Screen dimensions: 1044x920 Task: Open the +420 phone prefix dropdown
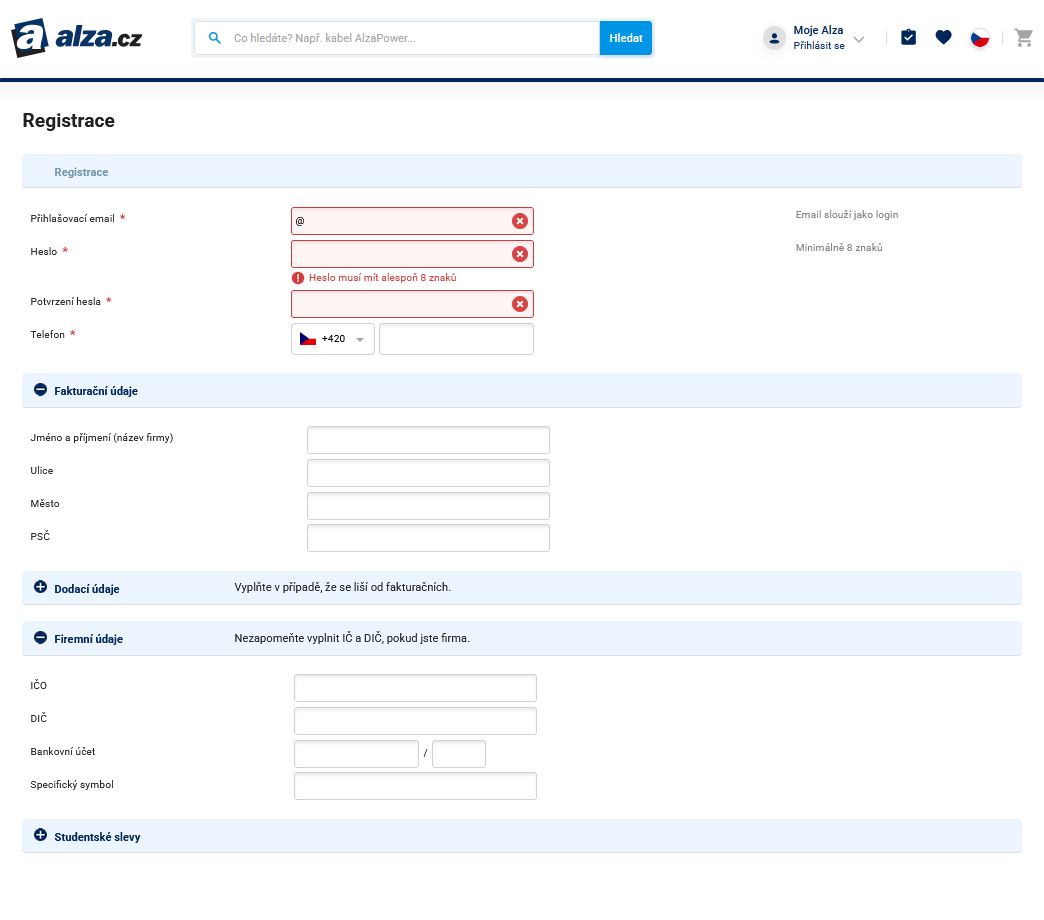tap(332, 339)
